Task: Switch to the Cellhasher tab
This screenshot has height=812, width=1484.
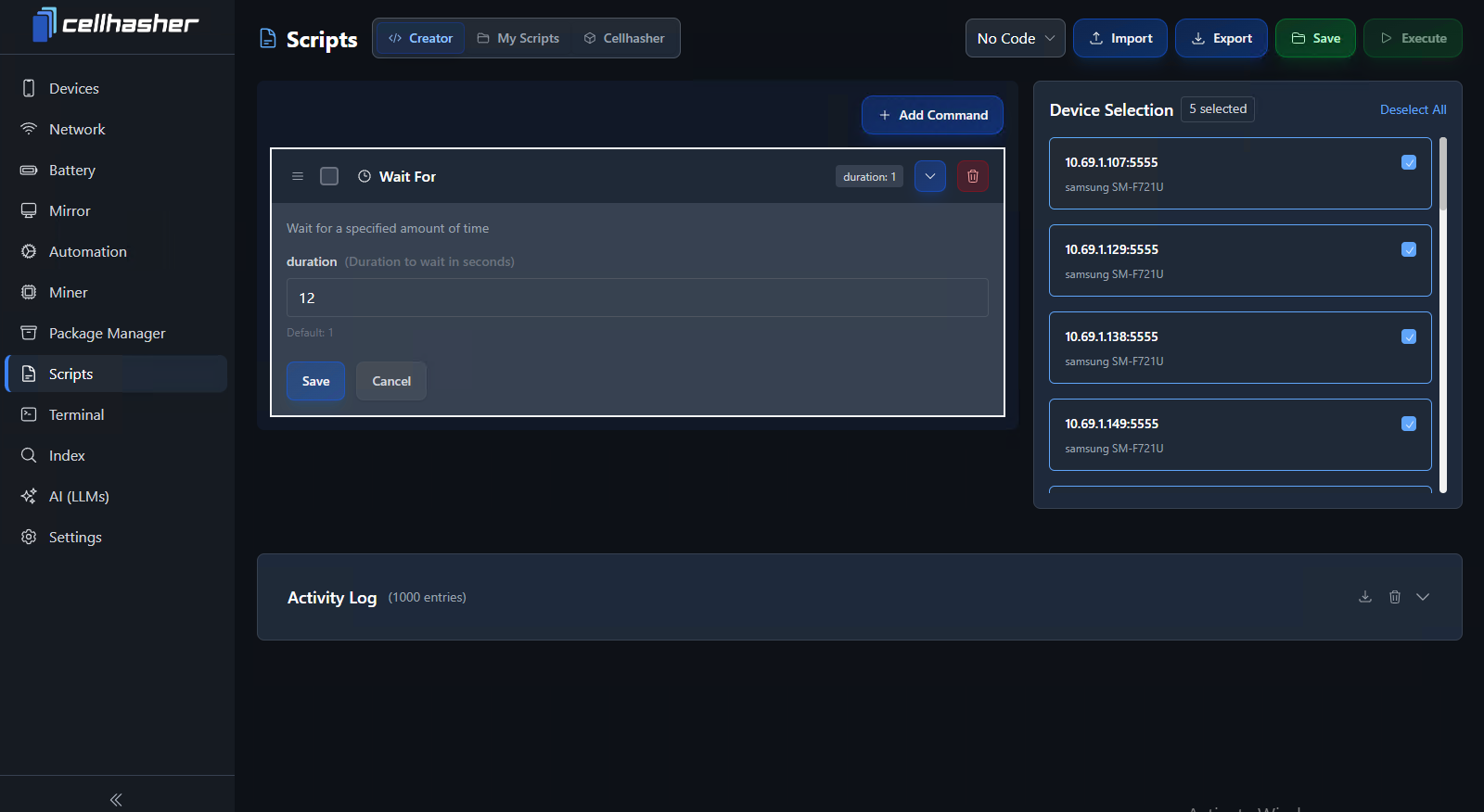Action: [624, 38]
